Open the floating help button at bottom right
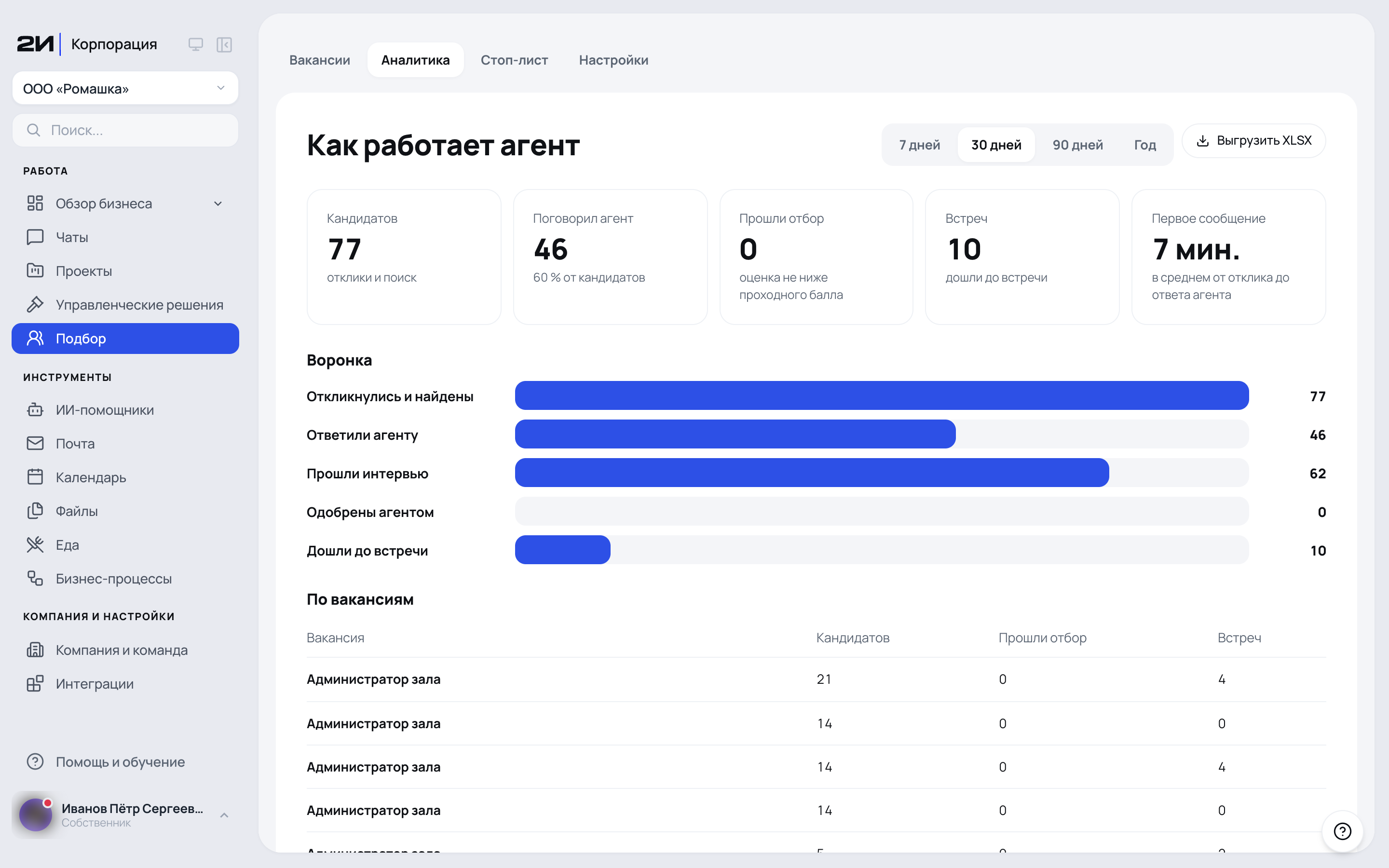The height and width of the screenshot is (868, 1389). (x=1343, y=831)
